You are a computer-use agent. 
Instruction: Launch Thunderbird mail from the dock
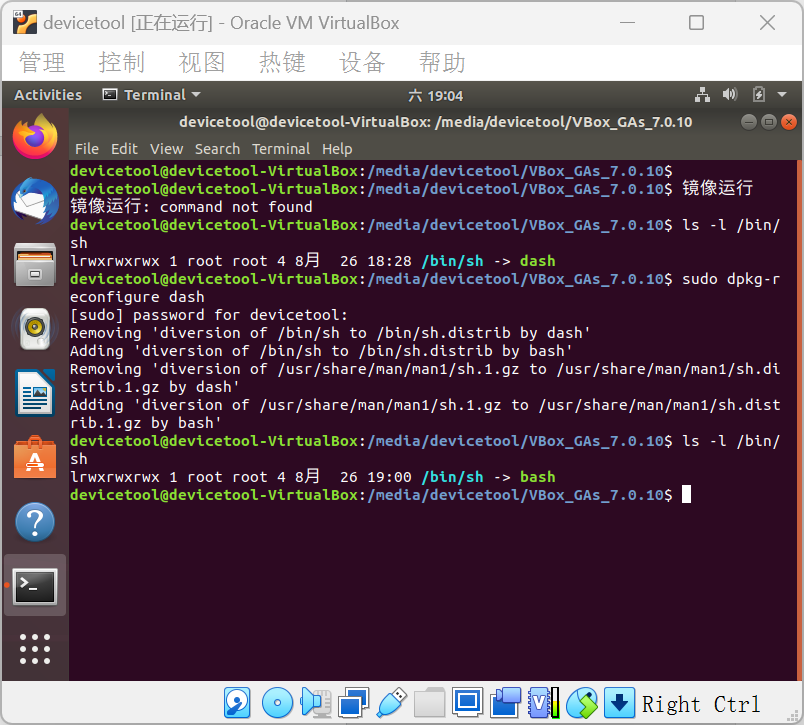pos(35,201)
